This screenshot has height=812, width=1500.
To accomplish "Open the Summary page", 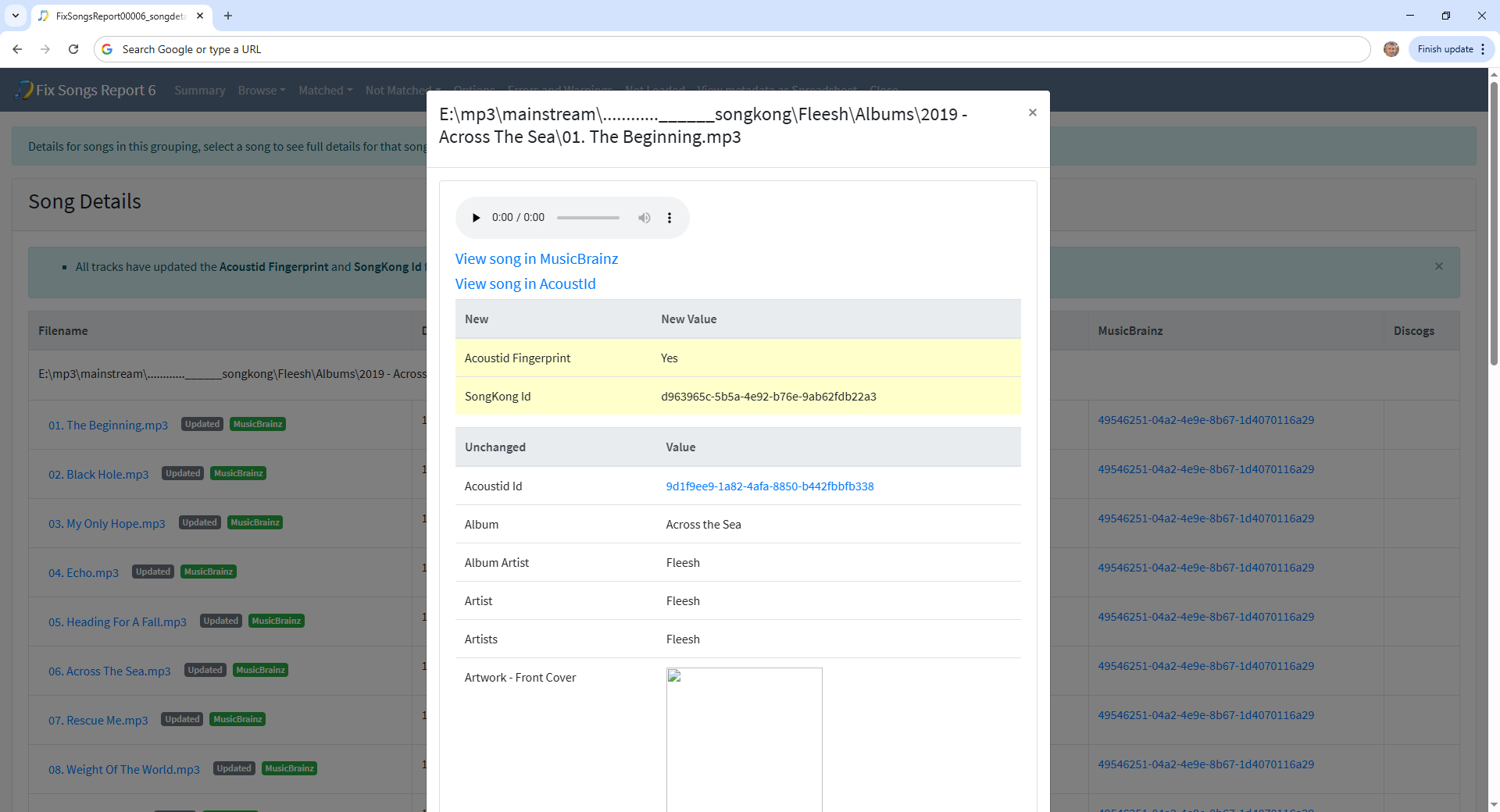I will point(199,91).
